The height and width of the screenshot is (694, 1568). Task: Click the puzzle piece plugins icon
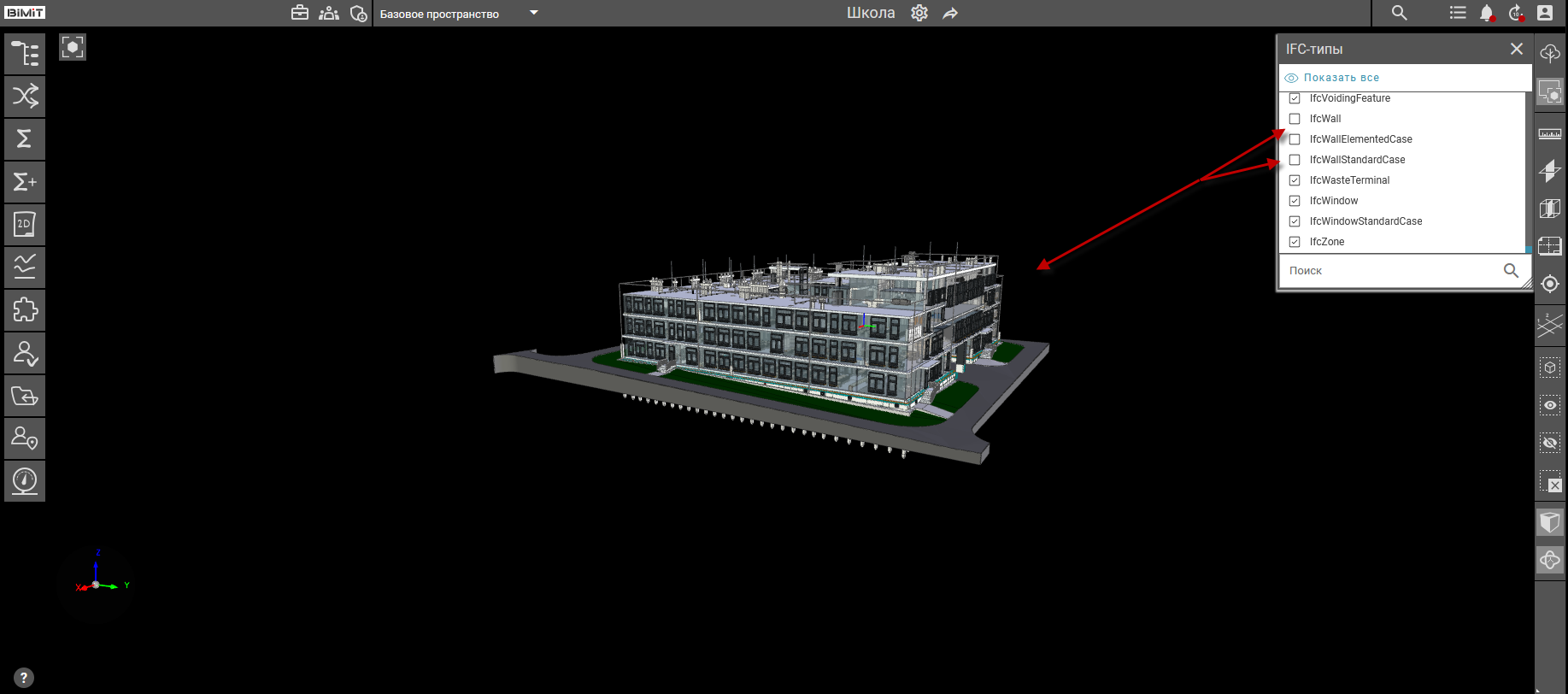coord(25,309)
